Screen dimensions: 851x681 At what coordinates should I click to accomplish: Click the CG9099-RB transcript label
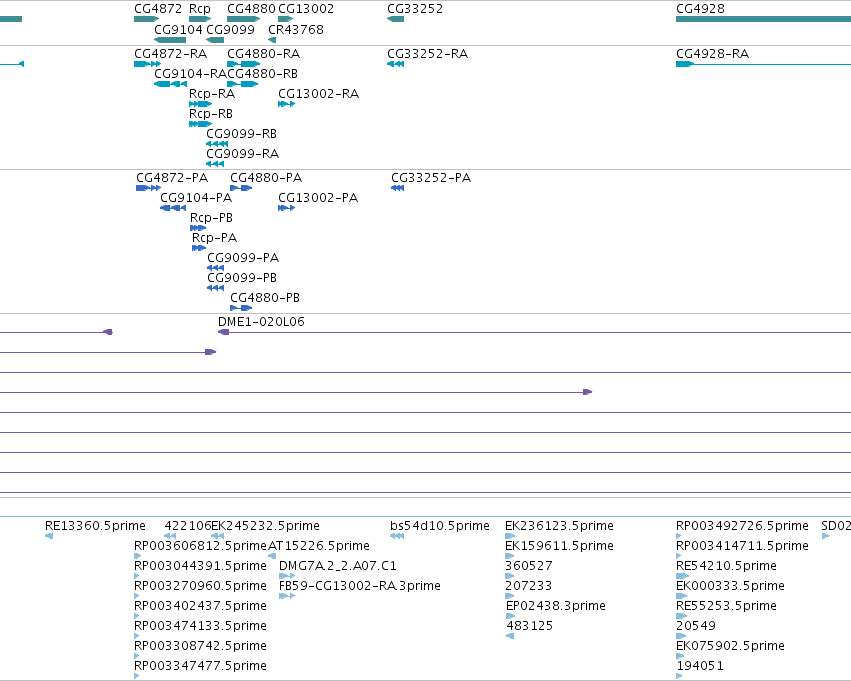tap(242, 133)
